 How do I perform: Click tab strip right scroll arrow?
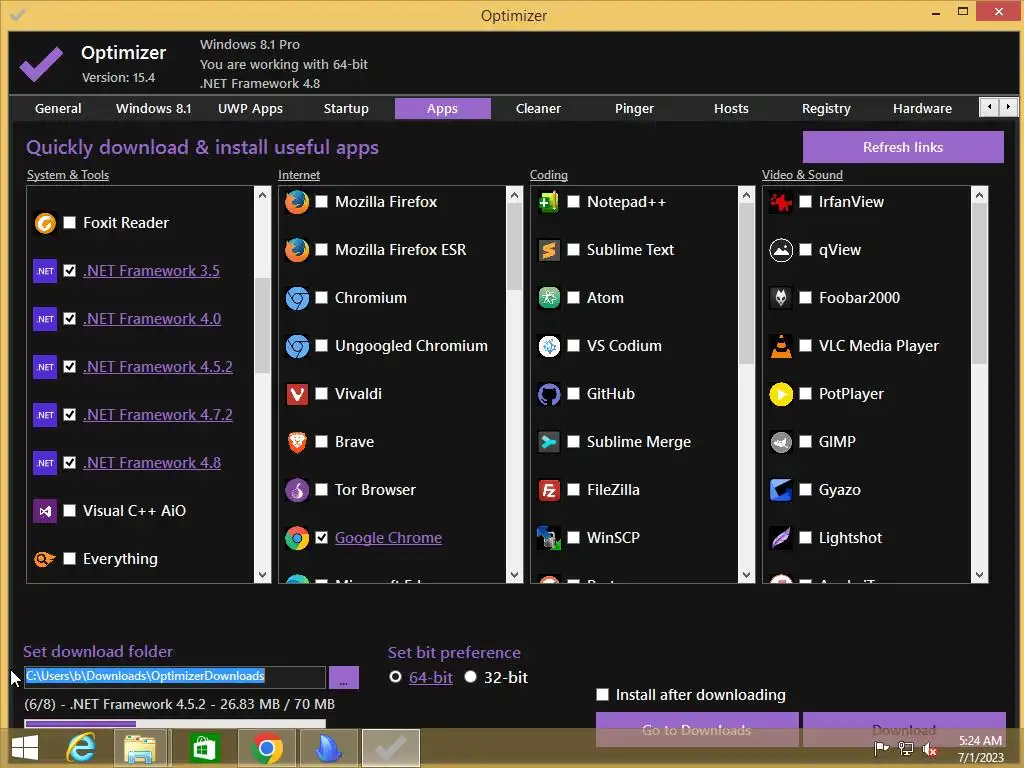[x=1008, y=107]
